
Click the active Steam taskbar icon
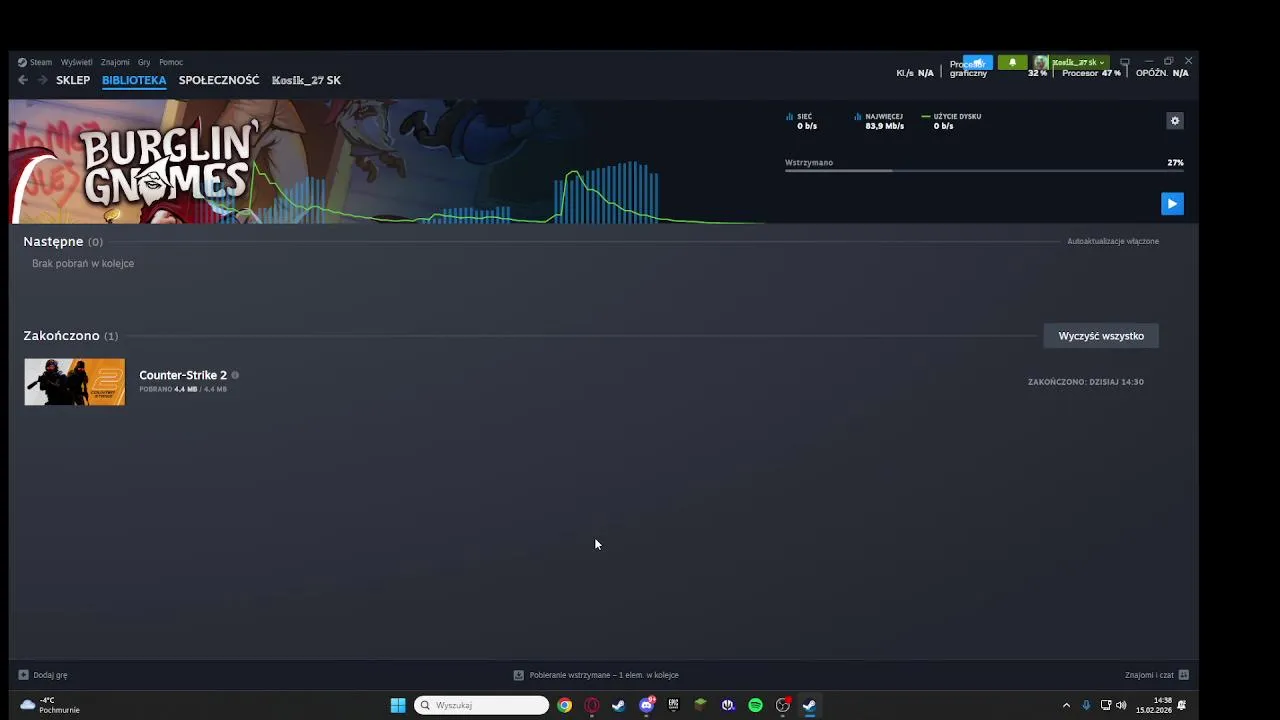[809, 705]
